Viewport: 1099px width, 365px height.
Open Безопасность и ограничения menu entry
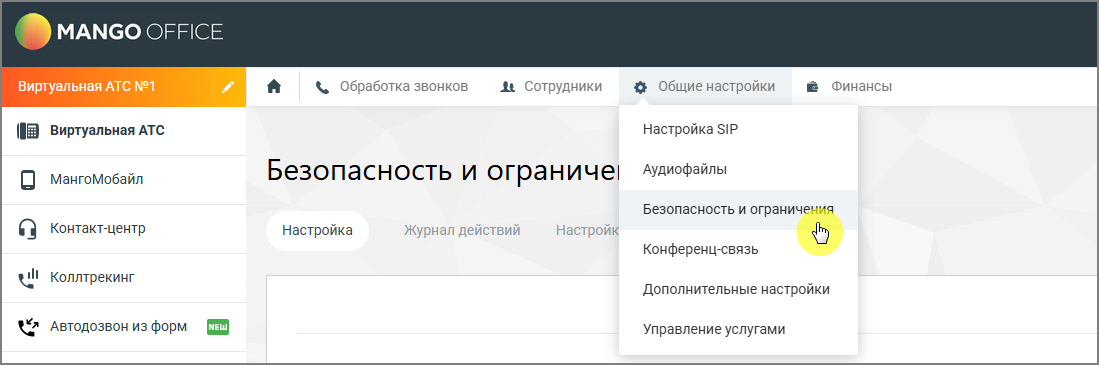(x=738, y=209)
